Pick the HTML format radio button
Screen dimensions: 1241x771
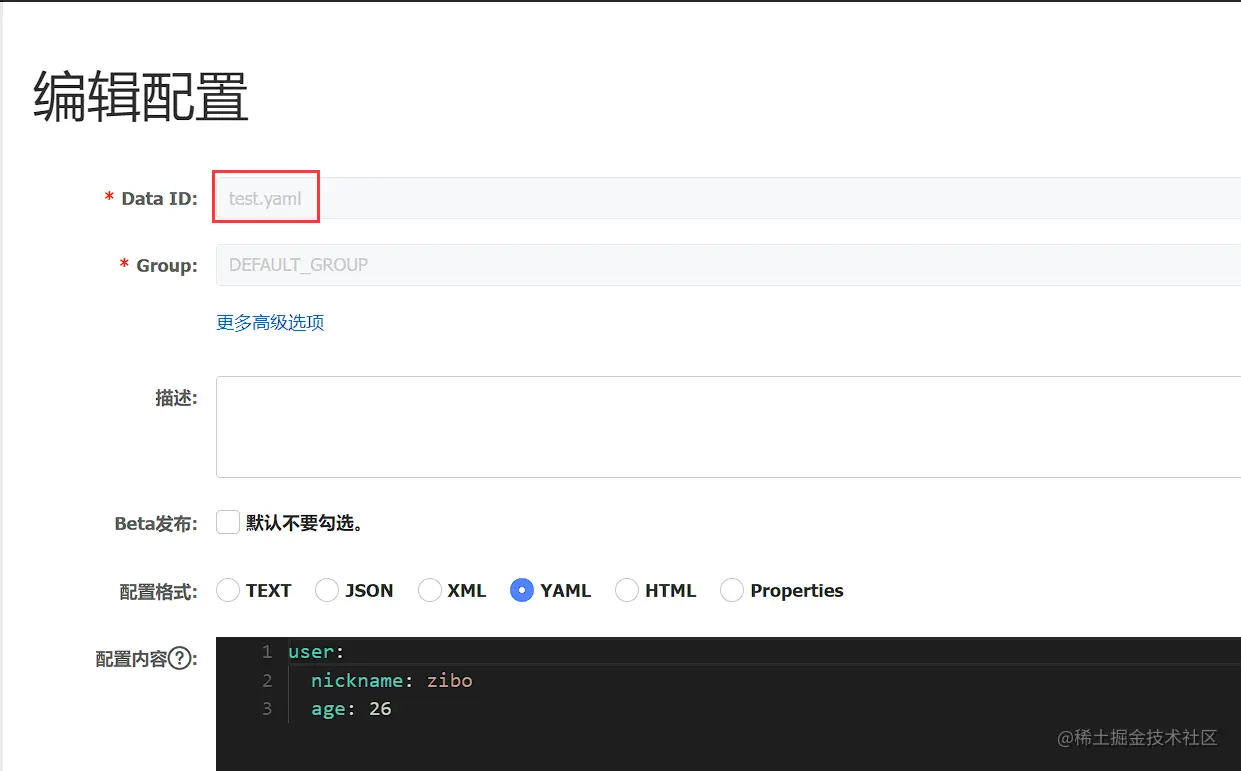pos(627,590)
